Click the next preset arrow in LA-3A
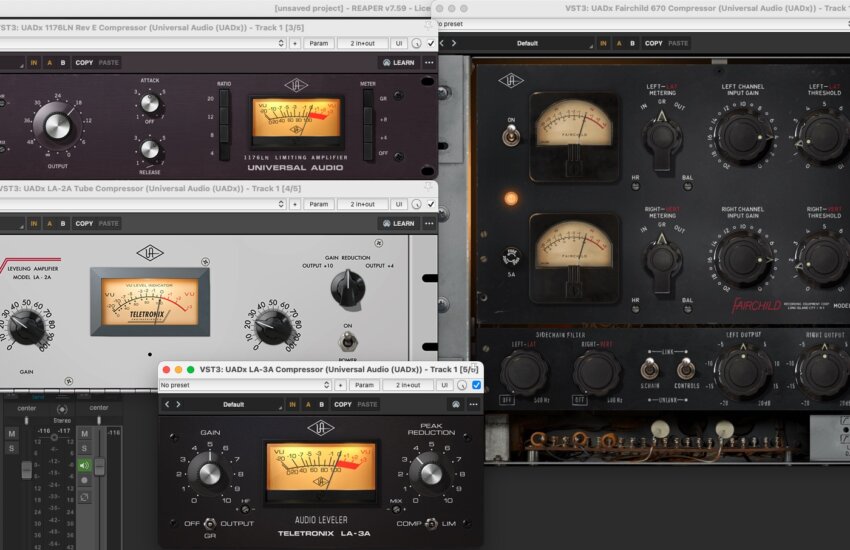The width and height of the screenshot is (850, 550). (178, 404)
